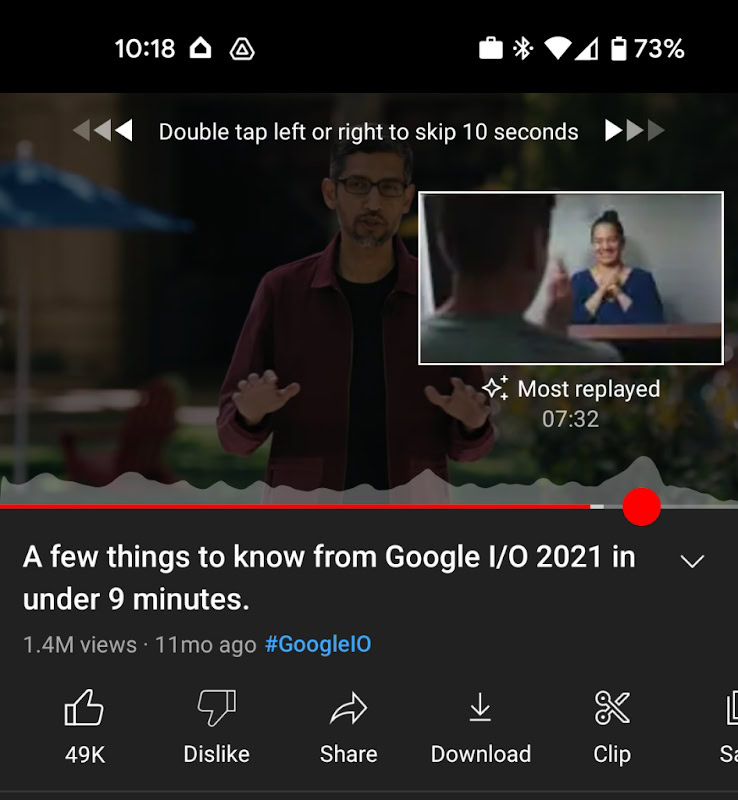Tap the Bluetooth status icon
The width and height of the screenshot is (738, 800).
[x=523, y=49]
